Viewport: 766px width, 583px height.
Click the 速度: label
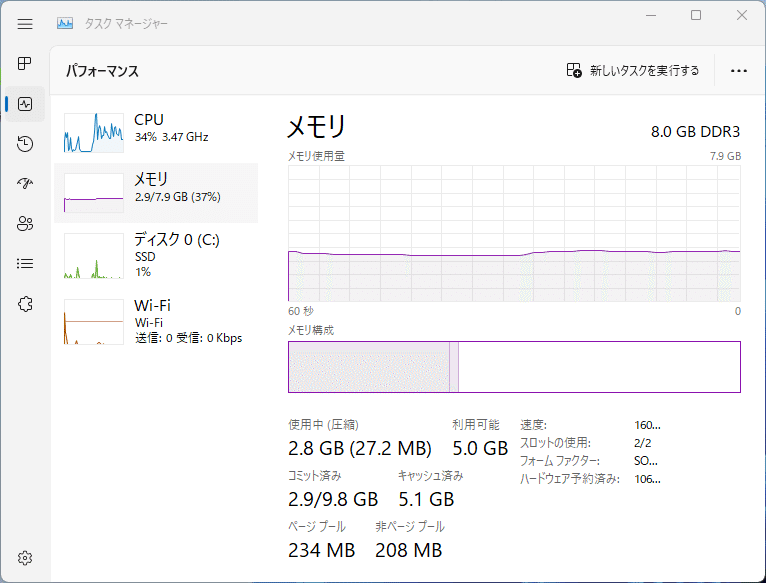tap(533, 425)
